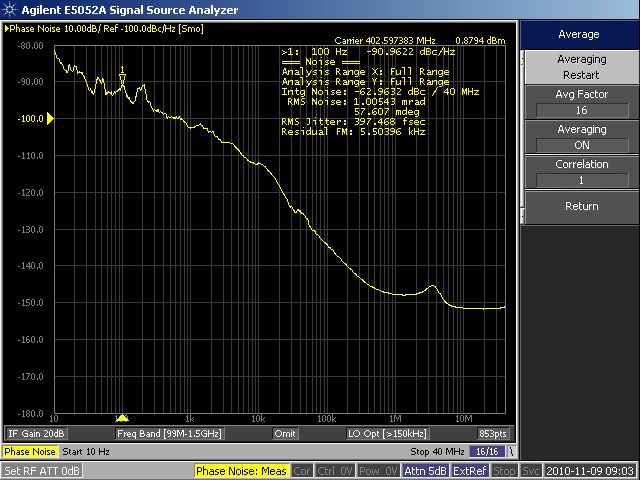640x480 pixels.
Task: Click RMS Jitter 397.468 fsec readout
Action: tap(353, 122)
